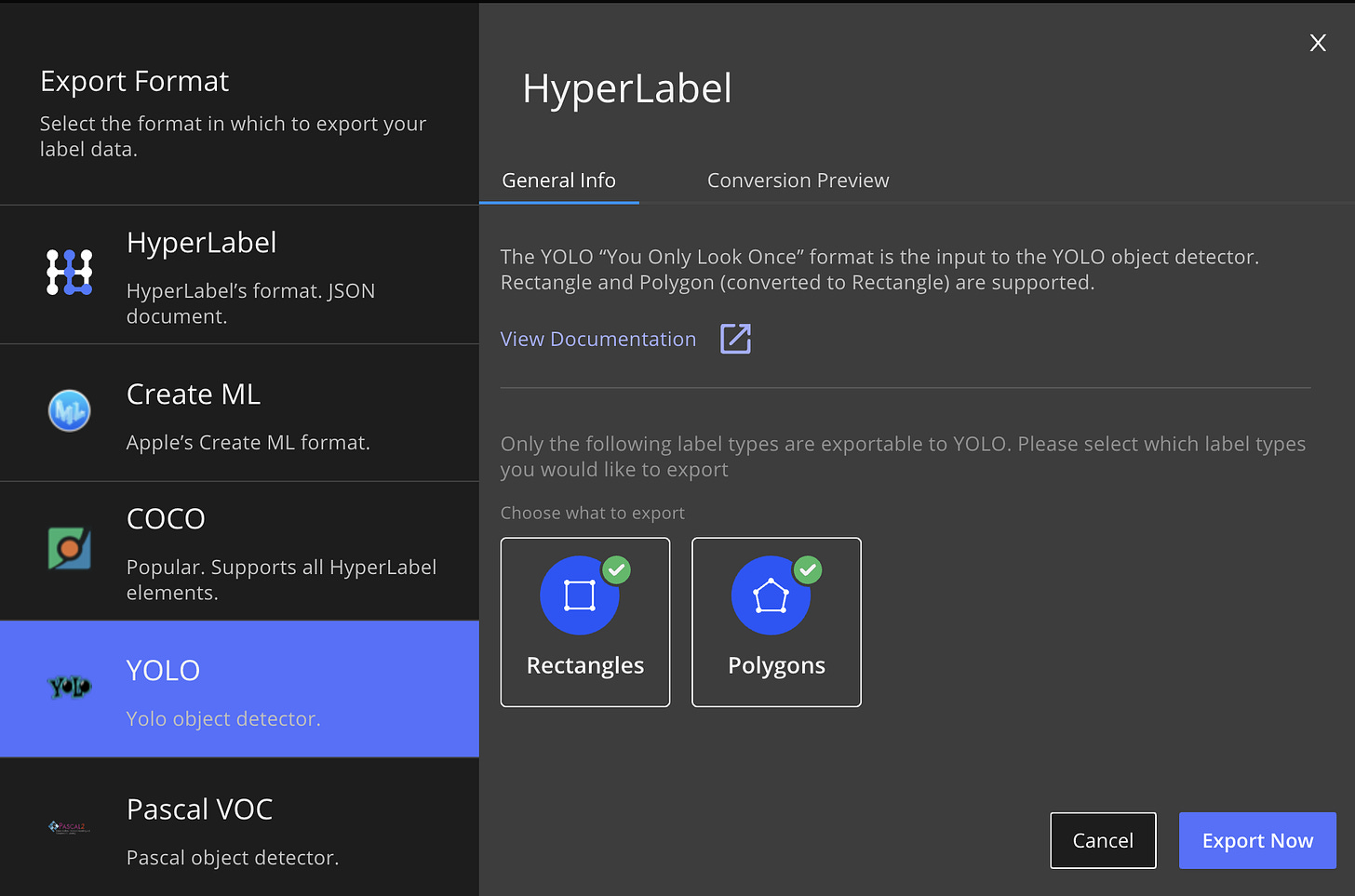1355x896 pixels.
Task: Switch to the General Info tab
Action: click(559, 181)
